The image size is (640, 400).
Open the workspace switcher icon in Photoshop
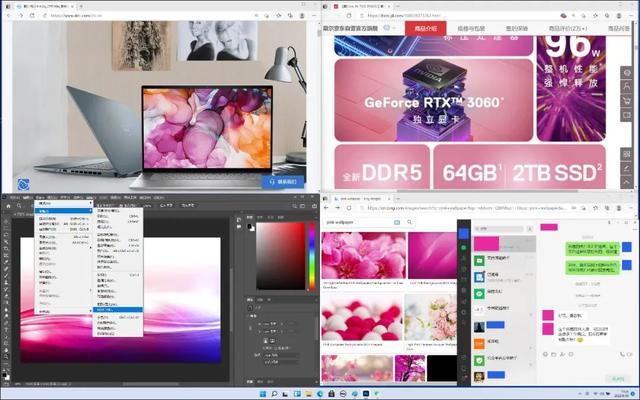(x=302, y=206)
